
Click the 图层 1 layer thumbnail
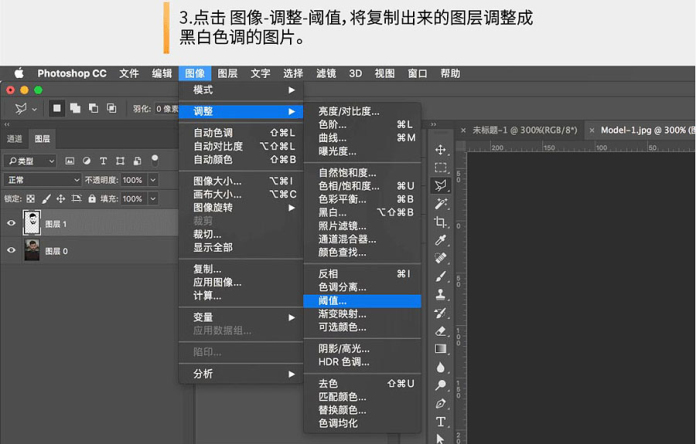pos(32,224)
